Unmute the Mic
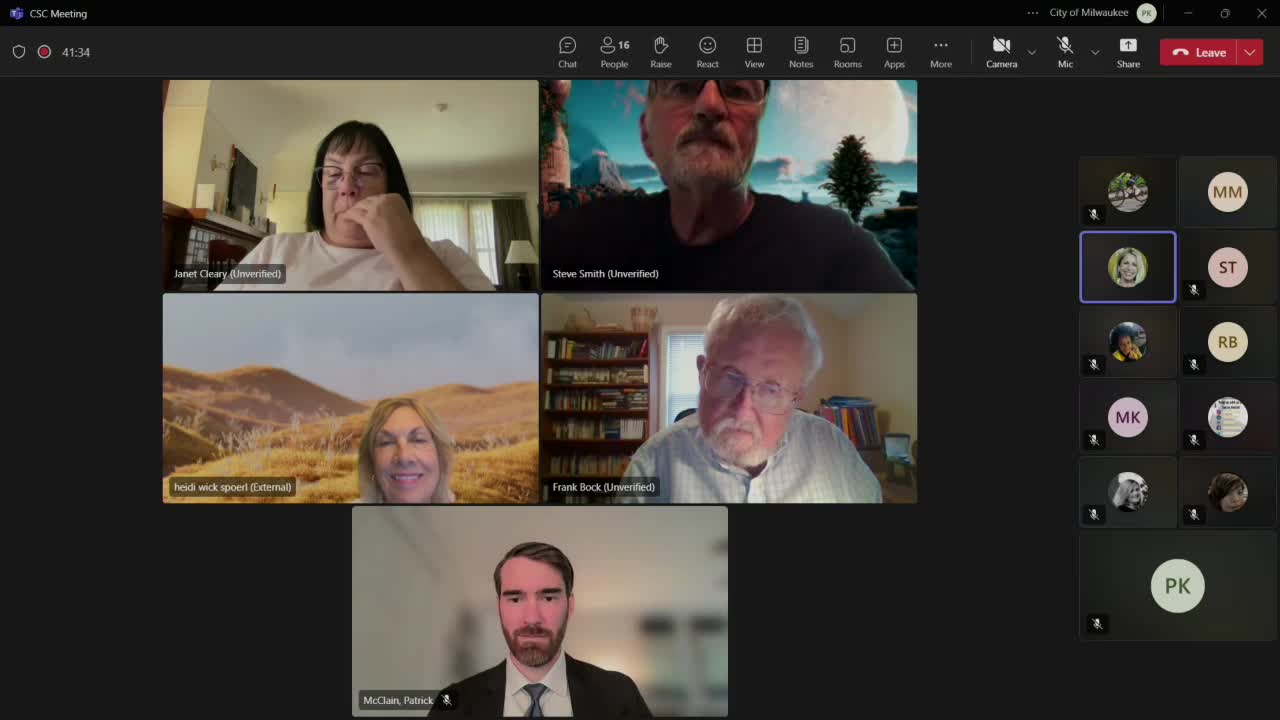The width and height of the screenshot is (1280, 720). 1065,52
